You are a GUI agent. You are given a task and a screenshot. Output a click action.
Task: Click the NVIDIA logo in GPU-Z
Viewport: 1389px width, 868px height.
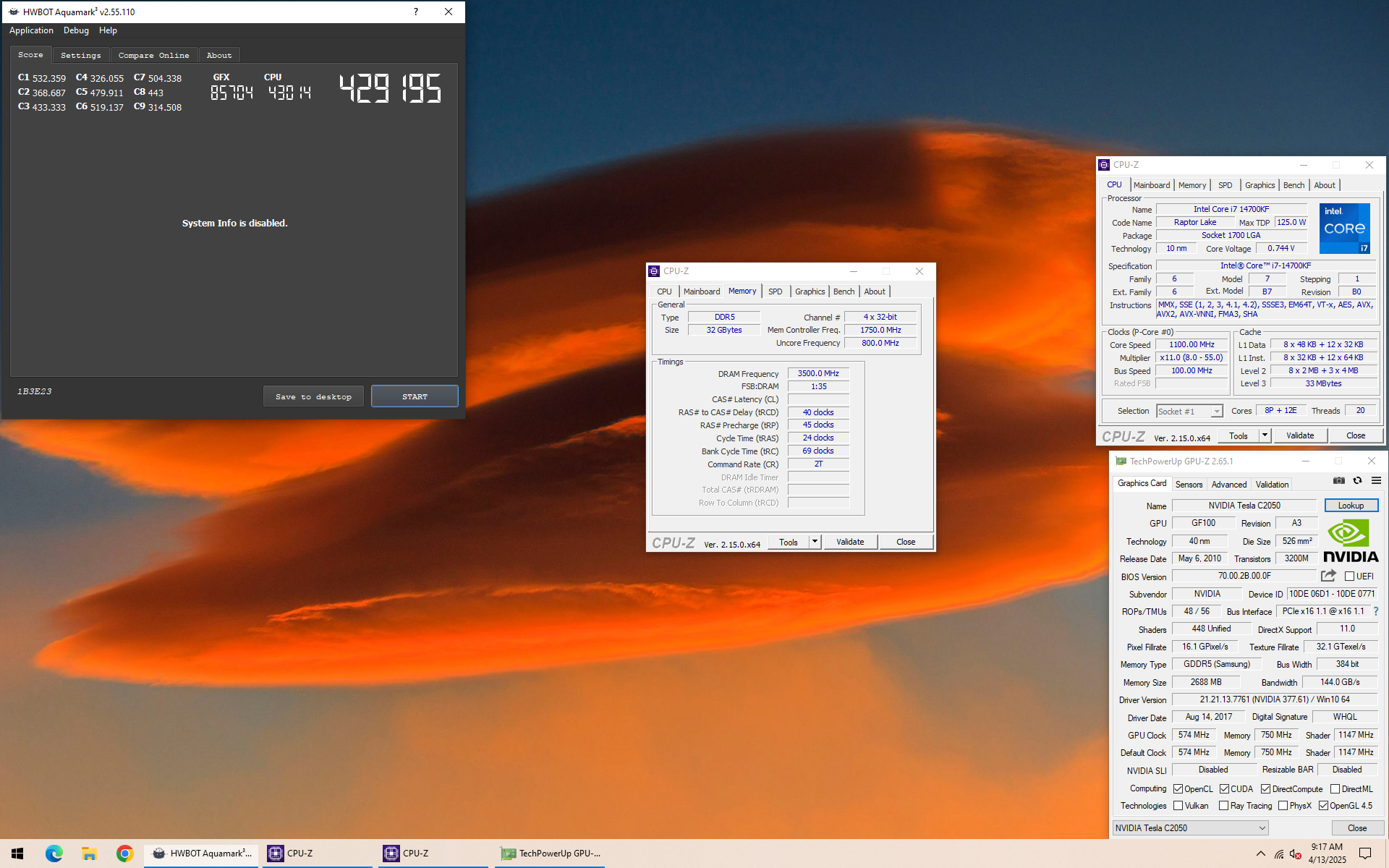pyautogui.click(x=1351, y=541)
